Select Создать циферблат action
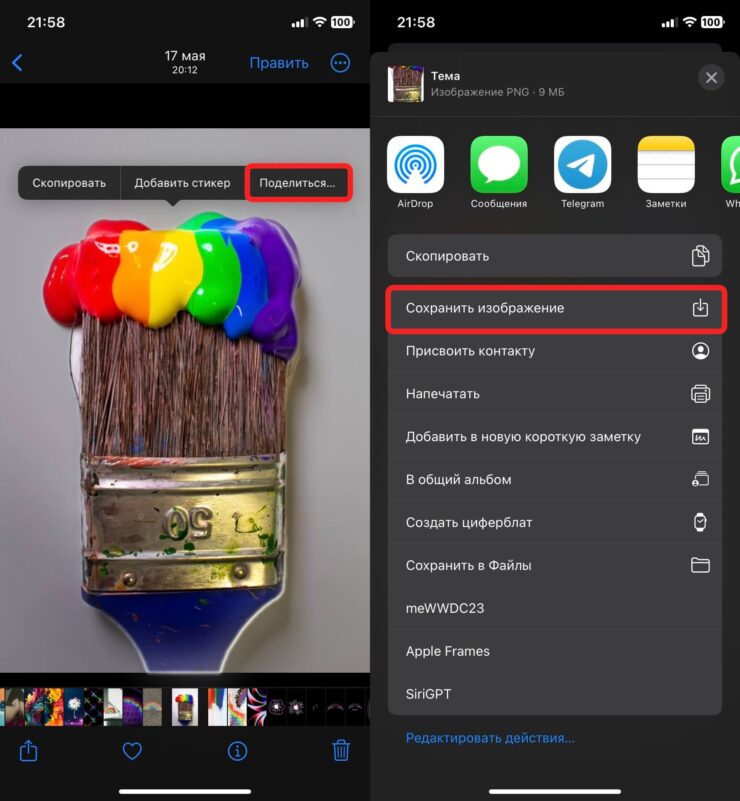The height and width of the screenshot is (801, 740). click(555, 522)
